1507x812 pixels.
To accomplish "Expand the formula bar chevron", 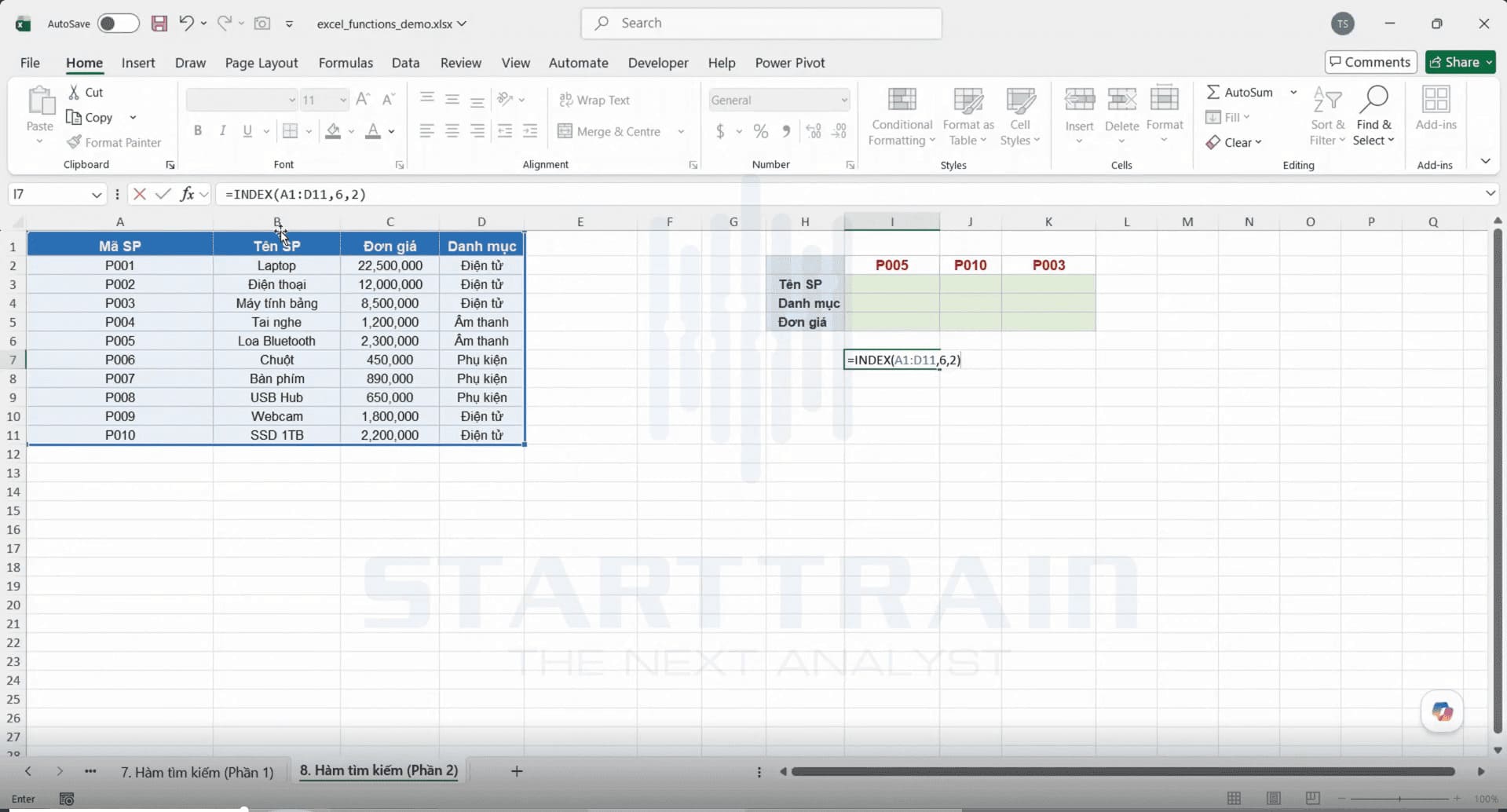I will pyautogui.click(x=1490, y=193).
